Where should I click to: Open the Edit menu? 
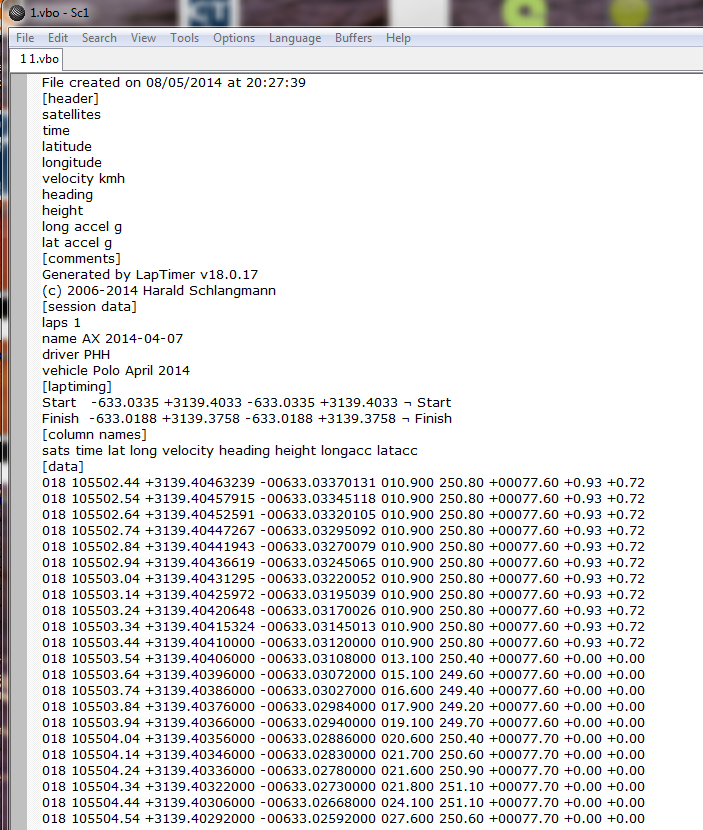(58, 38)
